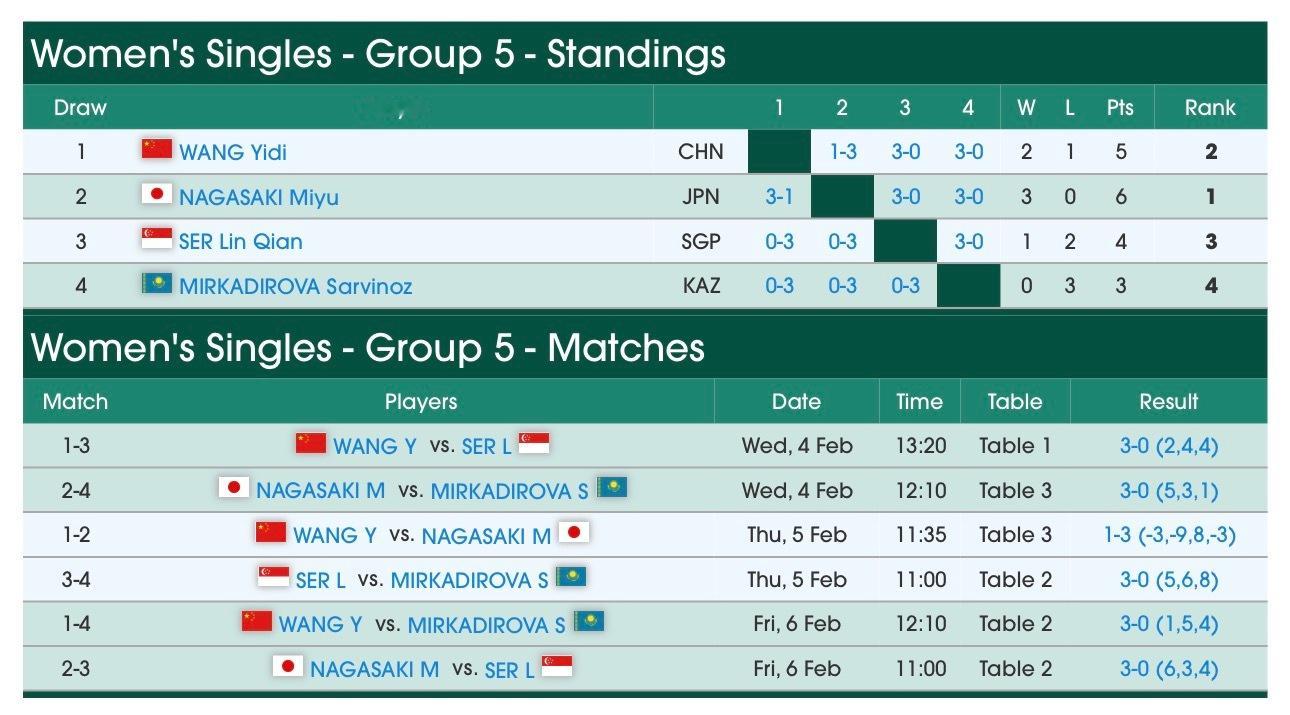The width and height of the screenshot is (1290, 715).
Task: Open NAGASAKI Miyu player profile link
Action: (259, 197)
